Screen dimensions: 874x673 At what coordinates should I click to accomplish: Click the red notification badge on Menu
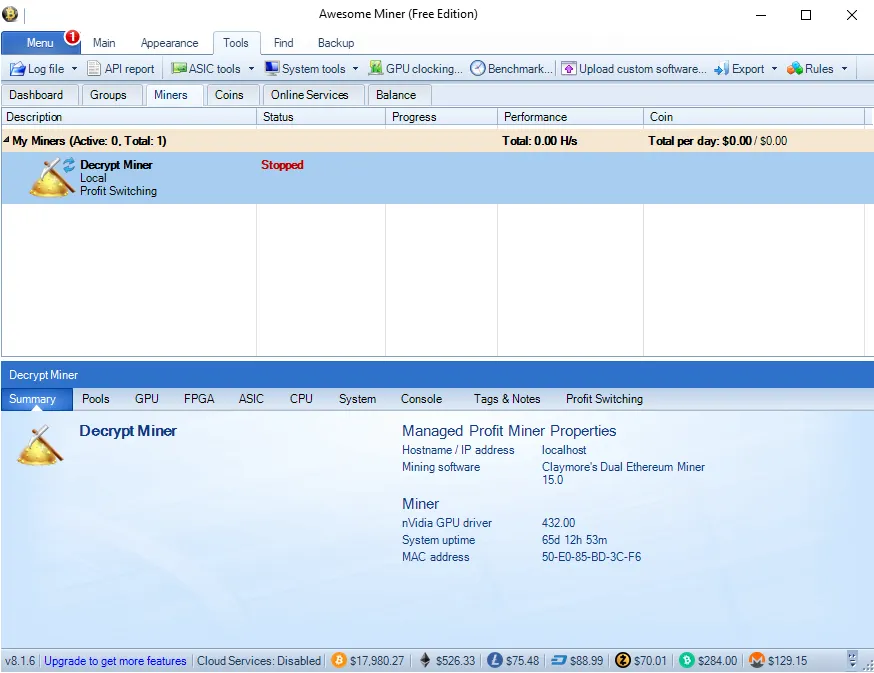tap(72, 37)
